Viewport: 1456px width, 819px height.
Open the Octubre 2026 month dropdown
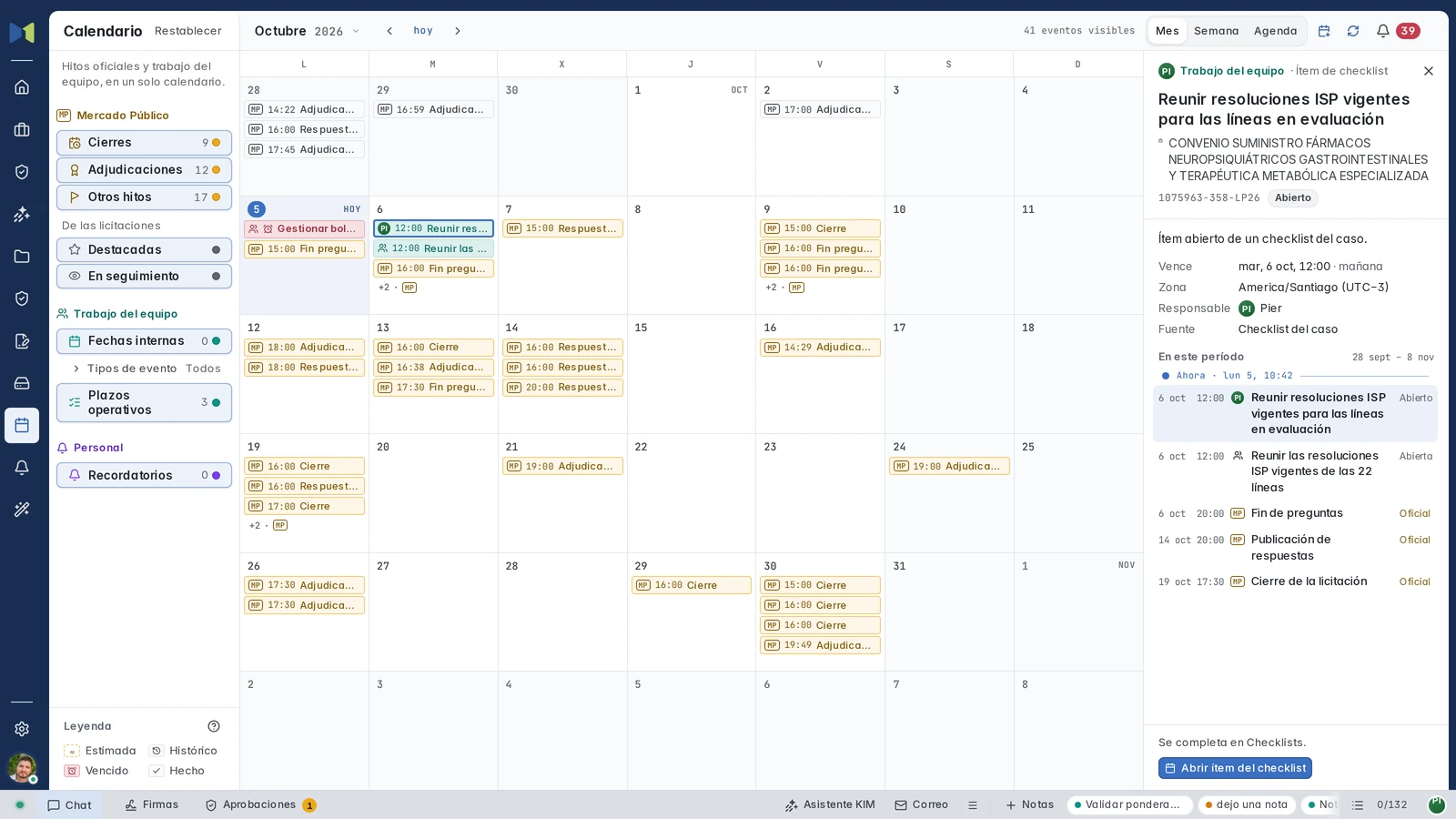click(x=307, y=31)
